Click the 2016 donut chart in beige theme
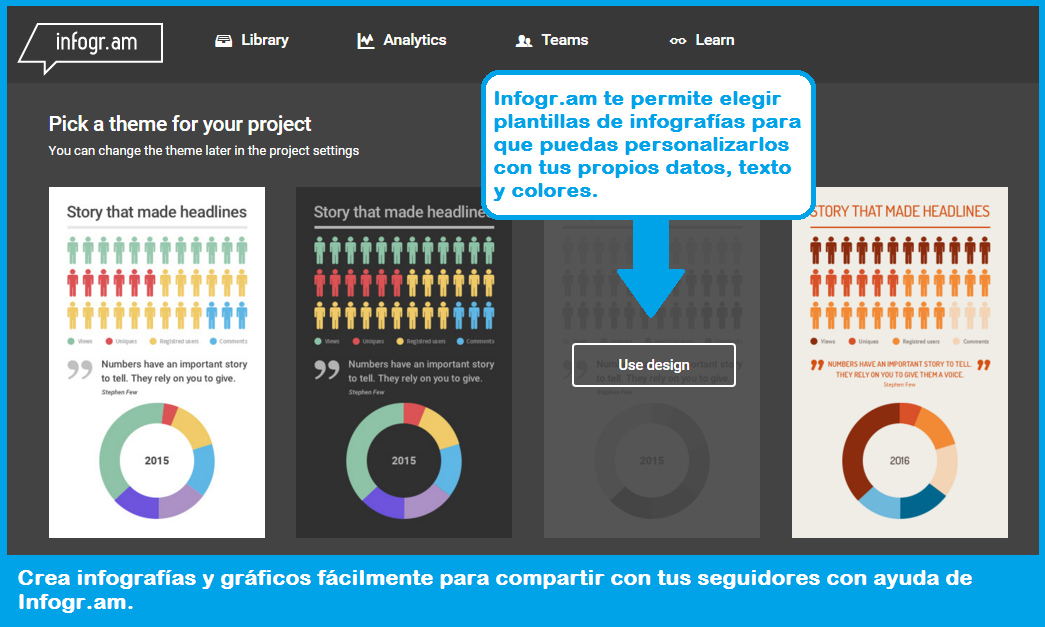Screen dimensions: 1045x627 899,461
